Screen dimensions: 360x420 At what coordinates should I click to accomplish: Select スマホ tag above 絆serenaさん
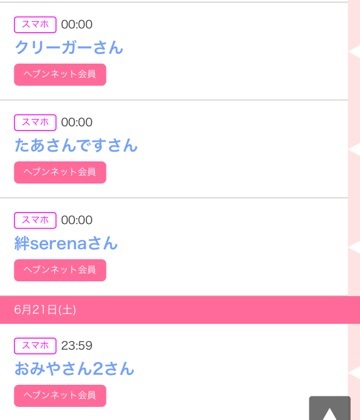[35, 220]
